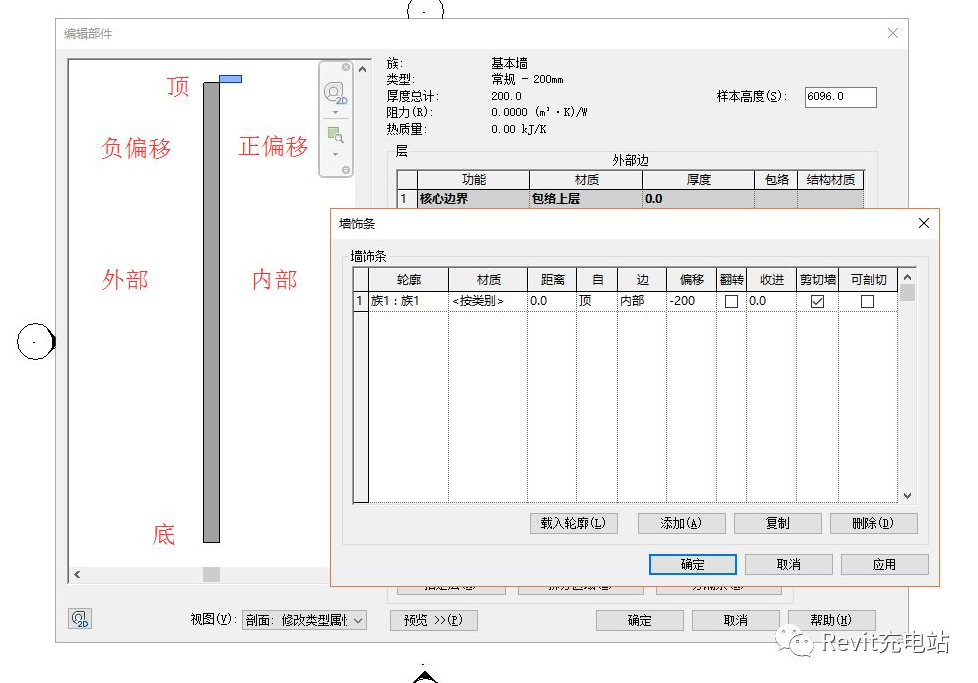The width and height of the screenshot is (978, 683).
Task: Click the 距离 cell showing 0.0
Action: [x=552, y=301]
